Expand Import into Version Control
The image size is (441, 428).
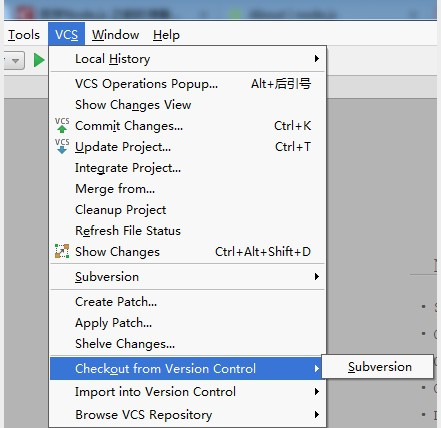(x=188, y=392)
